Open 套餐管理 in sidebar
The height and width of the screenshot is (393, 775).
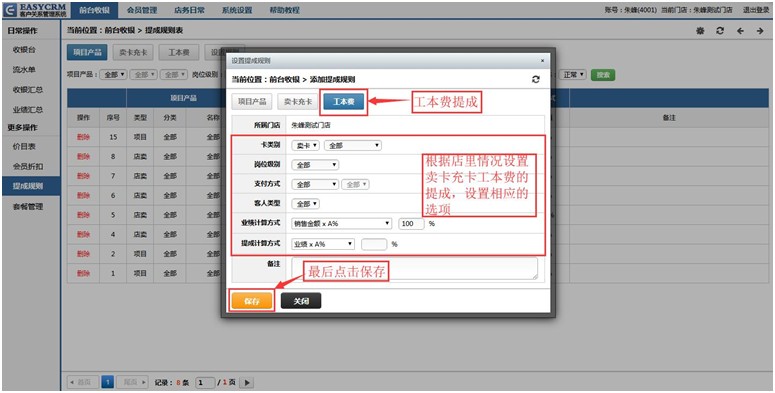[x=27, y=207]
